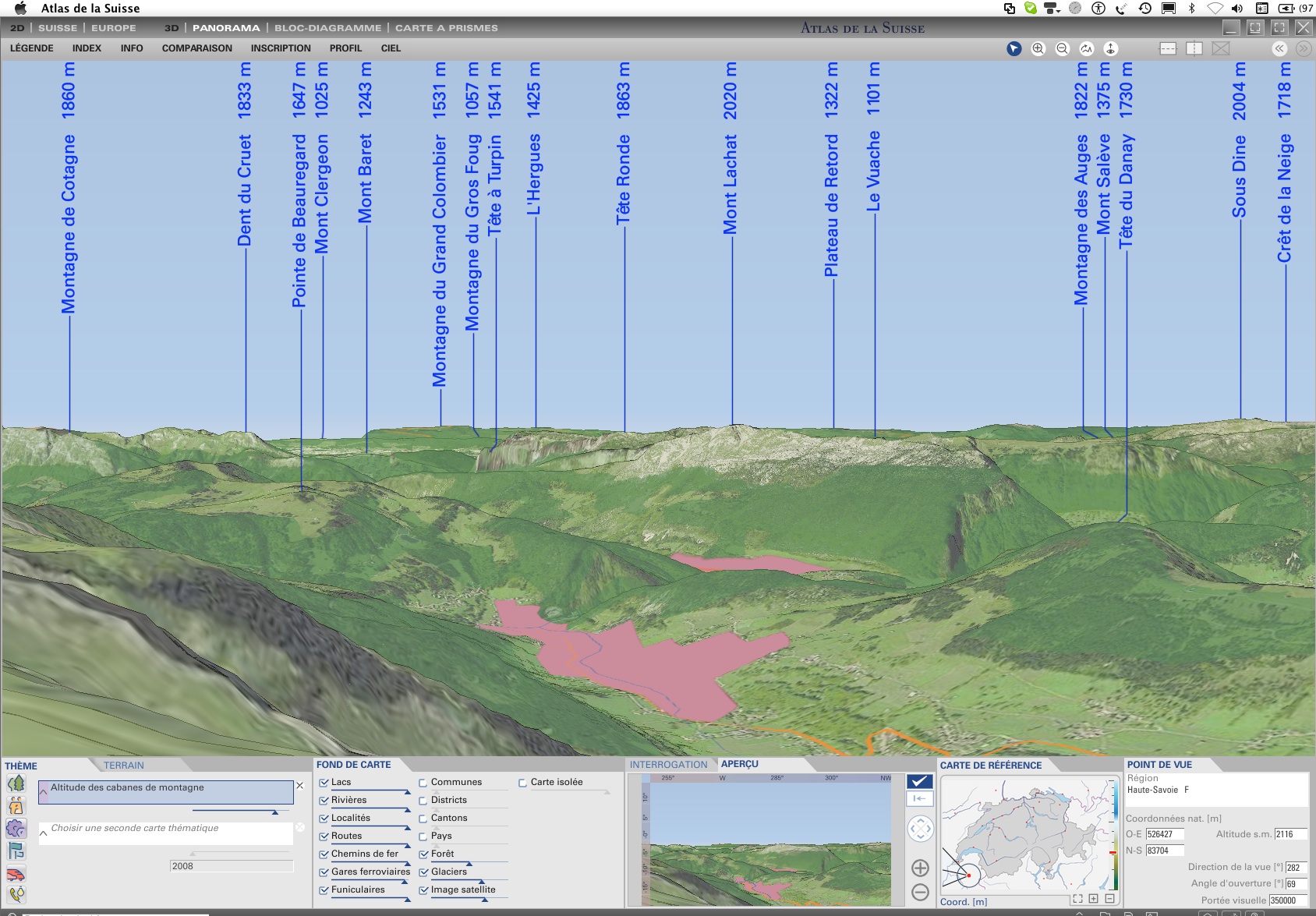This screenshot has height=916, width=1316.
Task: Remove the Altitude des cabanes theme
Action: (299, 786)
